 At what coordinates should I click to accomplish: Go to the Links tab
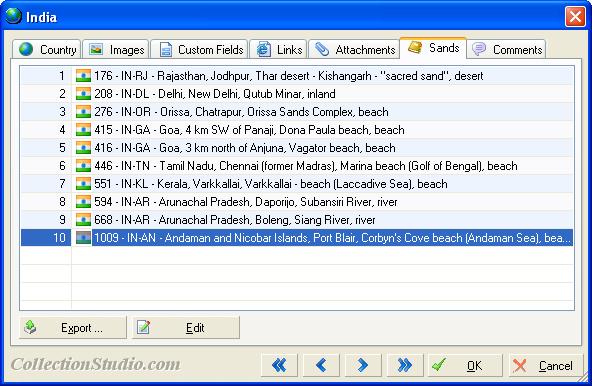(279, 49)
